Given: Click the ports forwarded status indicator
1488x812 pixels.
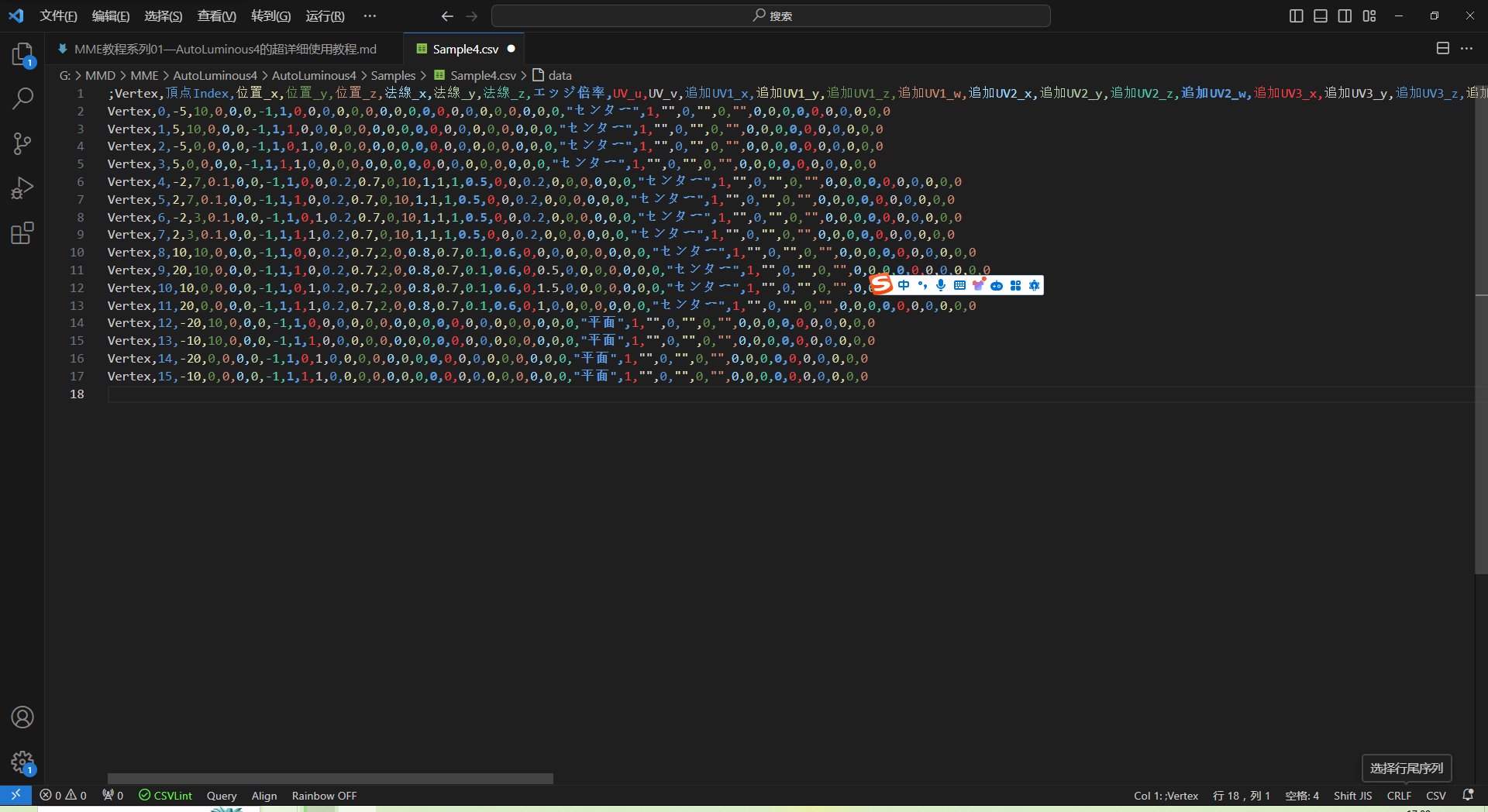Looking at the screenshot, I should coord(112,795).
